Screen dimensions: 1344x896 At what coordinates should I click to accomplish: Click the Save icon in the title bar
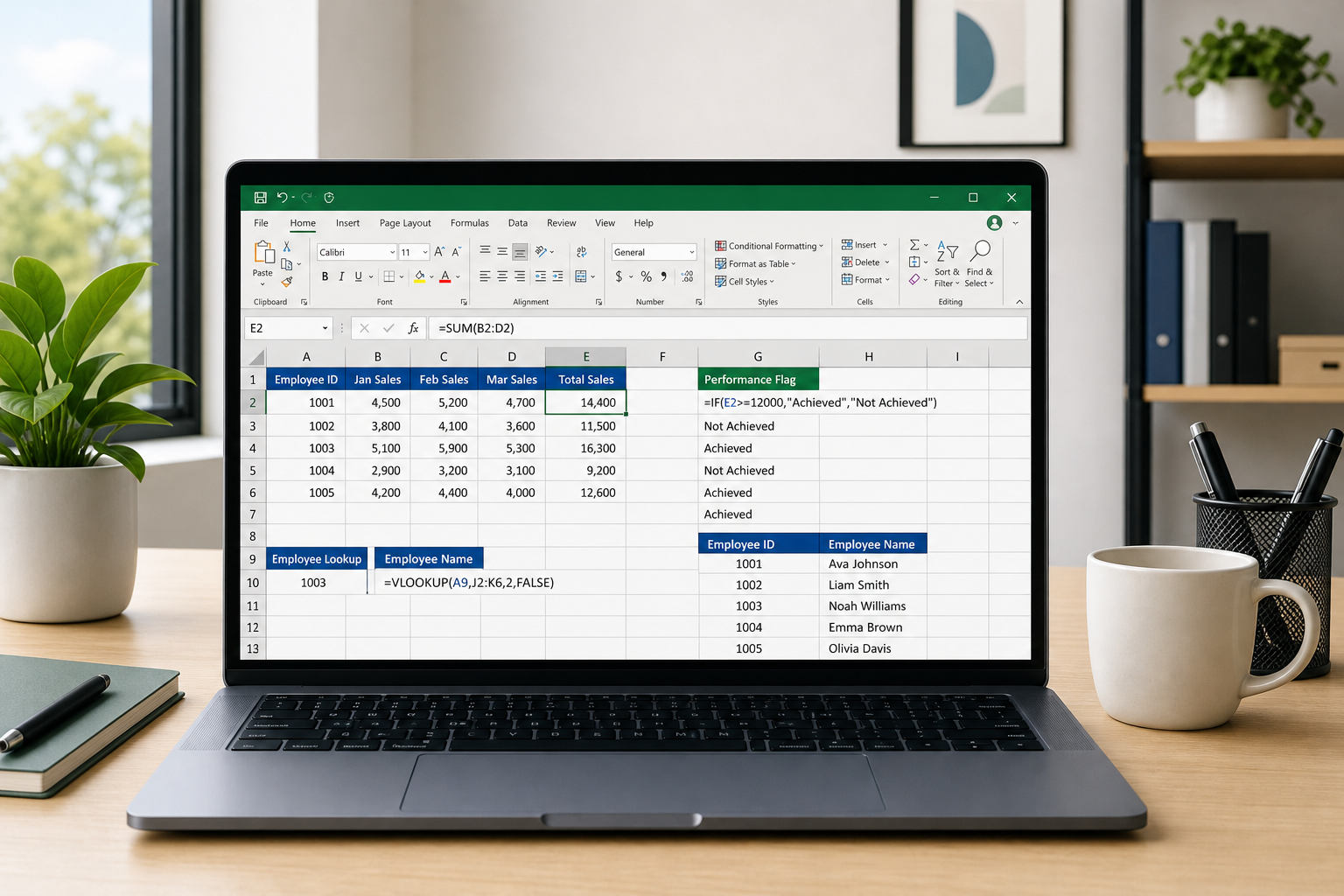click(260, 198)
